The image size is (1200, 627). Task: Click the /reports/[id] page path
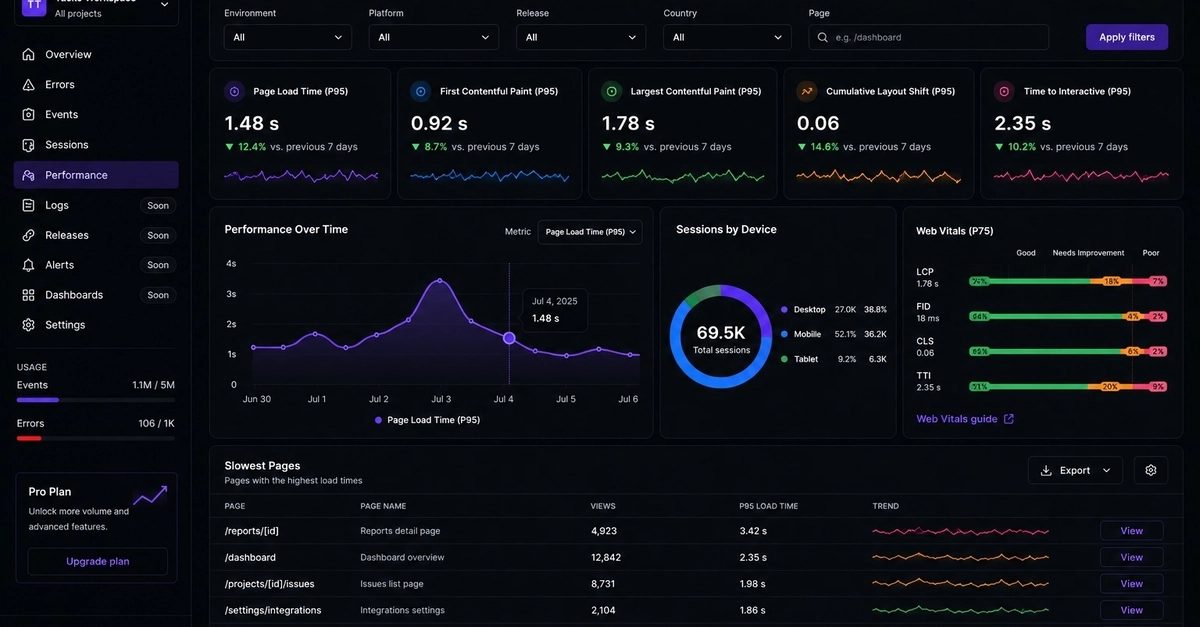[x=251, y=531]
